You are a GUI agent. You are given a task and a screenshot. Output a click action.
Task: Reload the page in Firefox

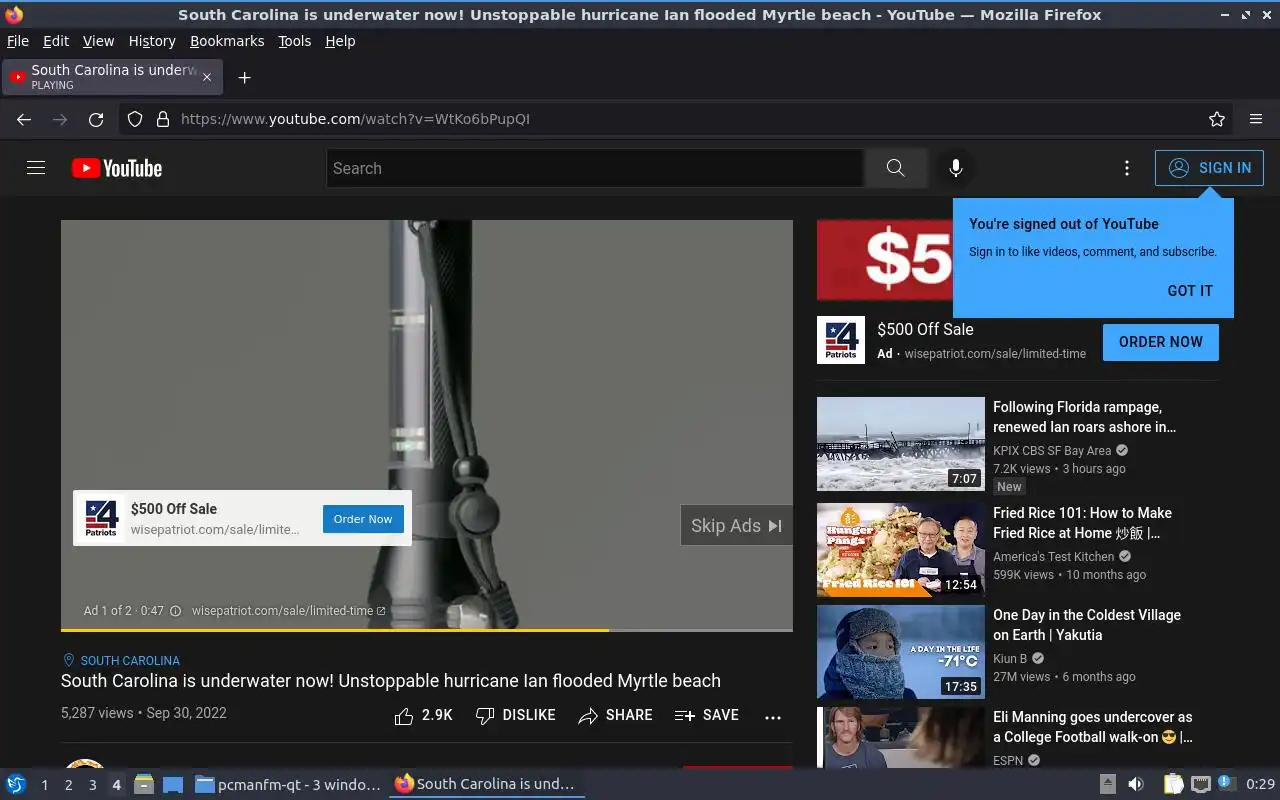point(96,119)
